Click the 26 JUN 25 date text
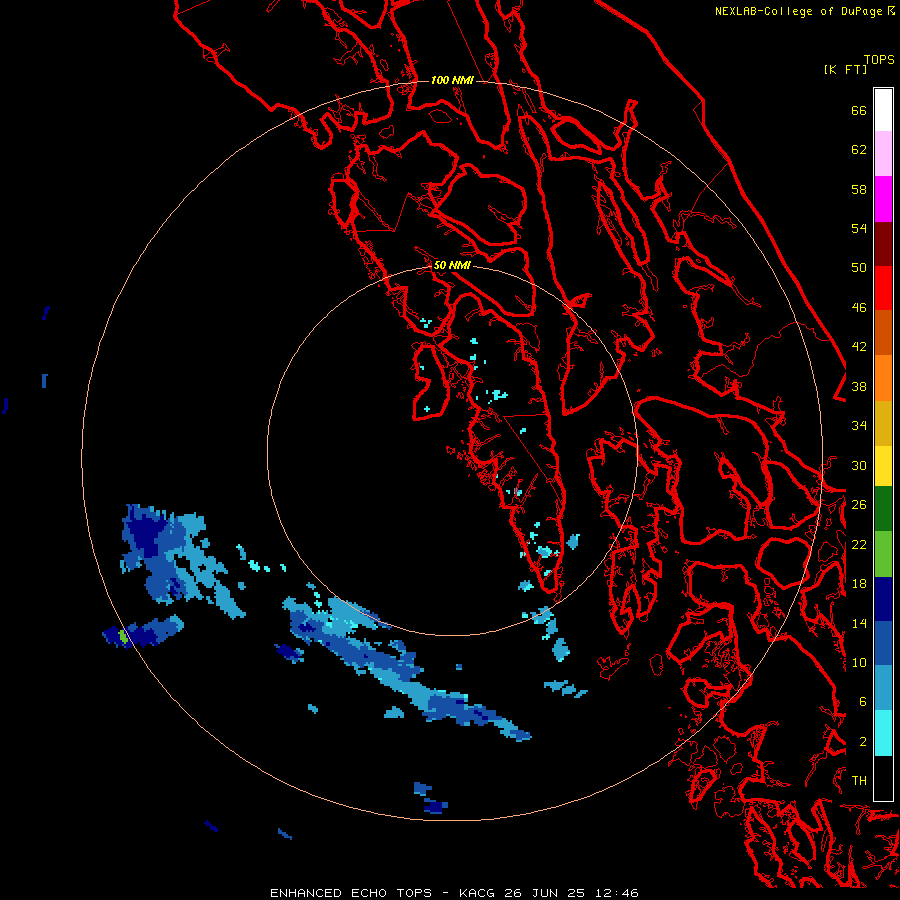The width and height of the screenshot is (900, 900). click(x=544, y=893)
